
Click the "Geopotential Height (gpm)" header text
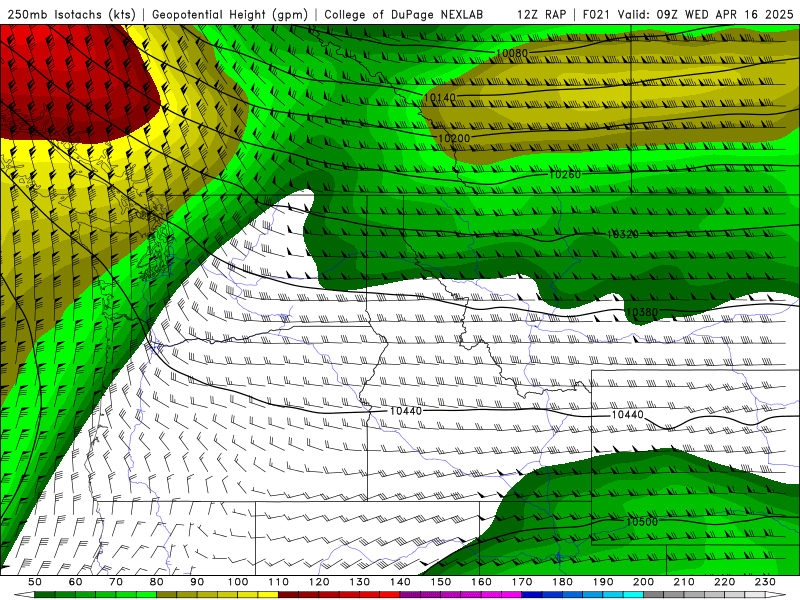230,14
